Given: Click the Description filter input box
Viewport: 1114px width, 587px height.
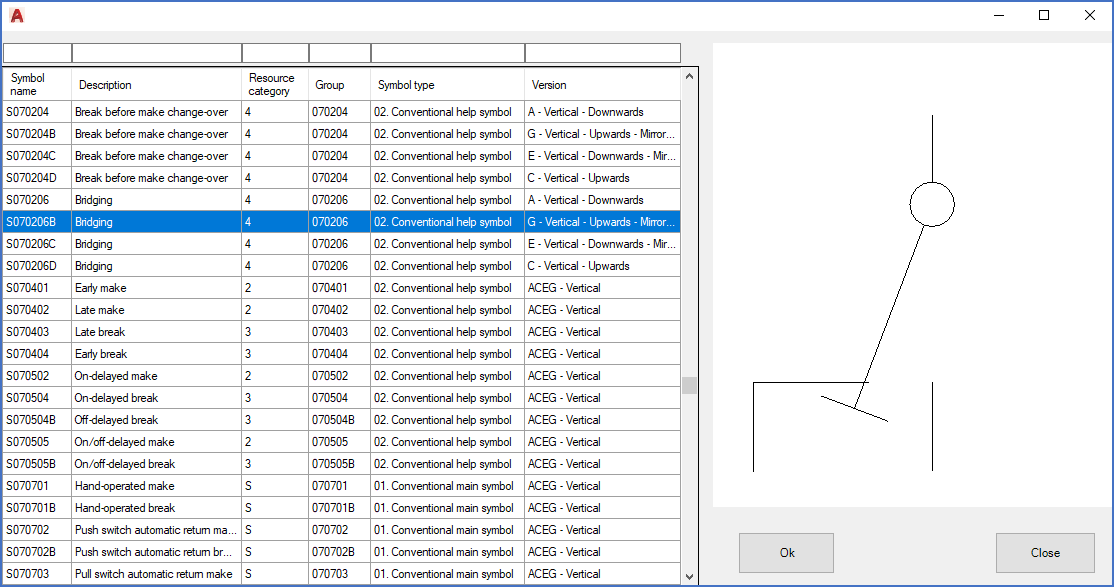Looking at the screenshot, I should coord(156,53).
